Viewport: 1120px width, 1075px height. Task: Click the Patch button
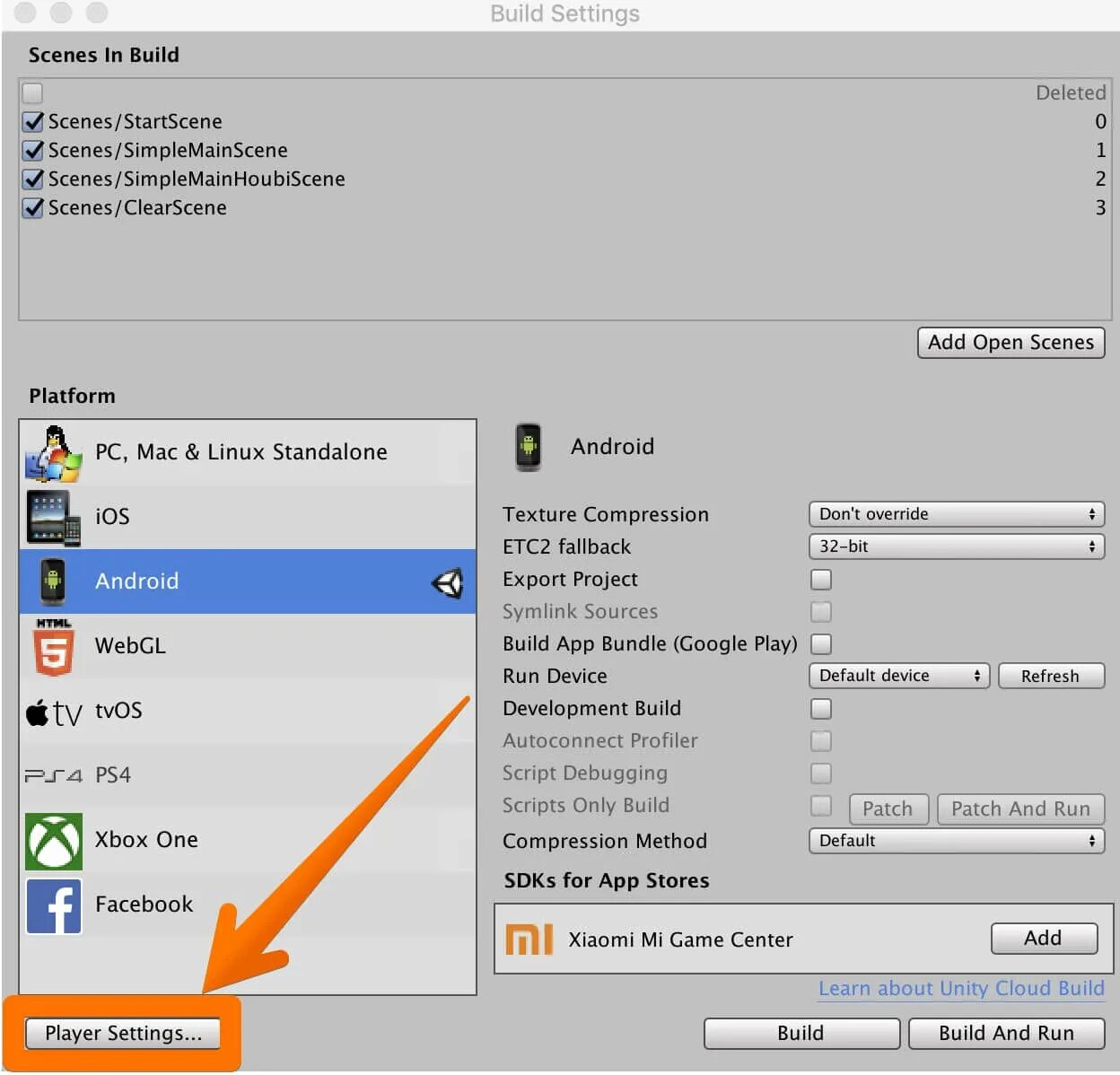point(888,809)
